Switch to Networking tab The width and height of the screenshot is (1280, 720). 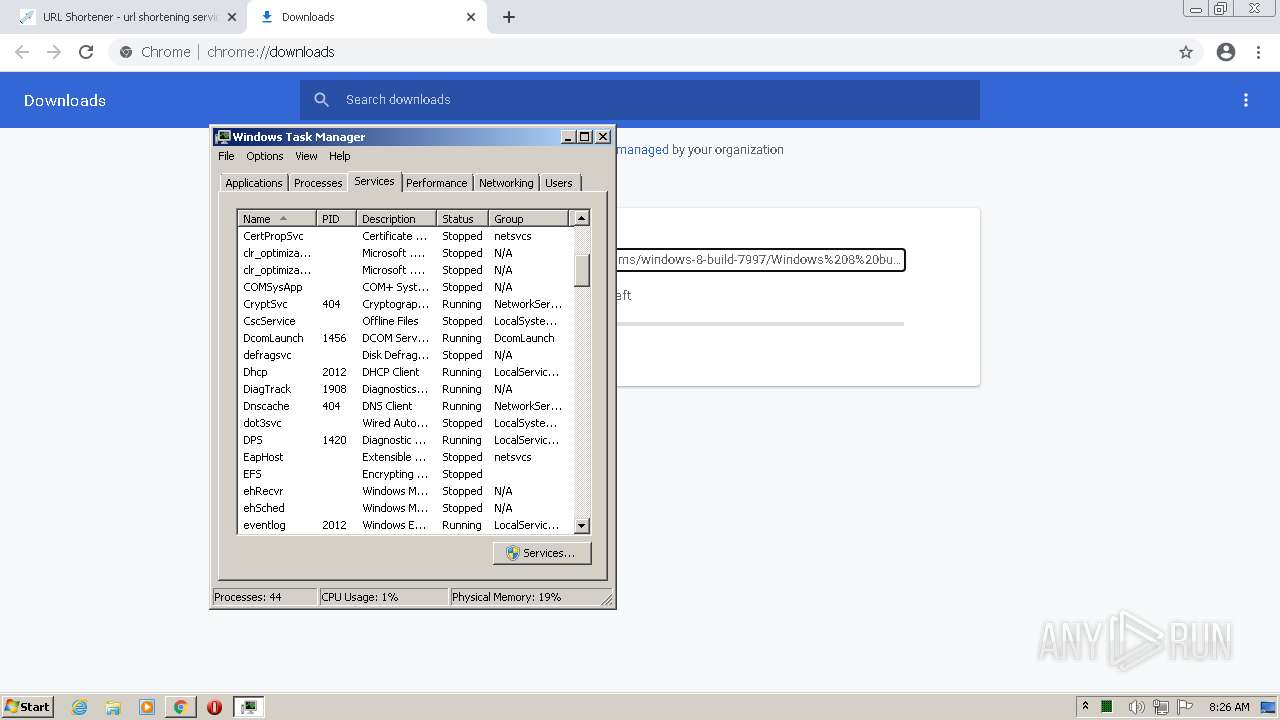(506, 183)
